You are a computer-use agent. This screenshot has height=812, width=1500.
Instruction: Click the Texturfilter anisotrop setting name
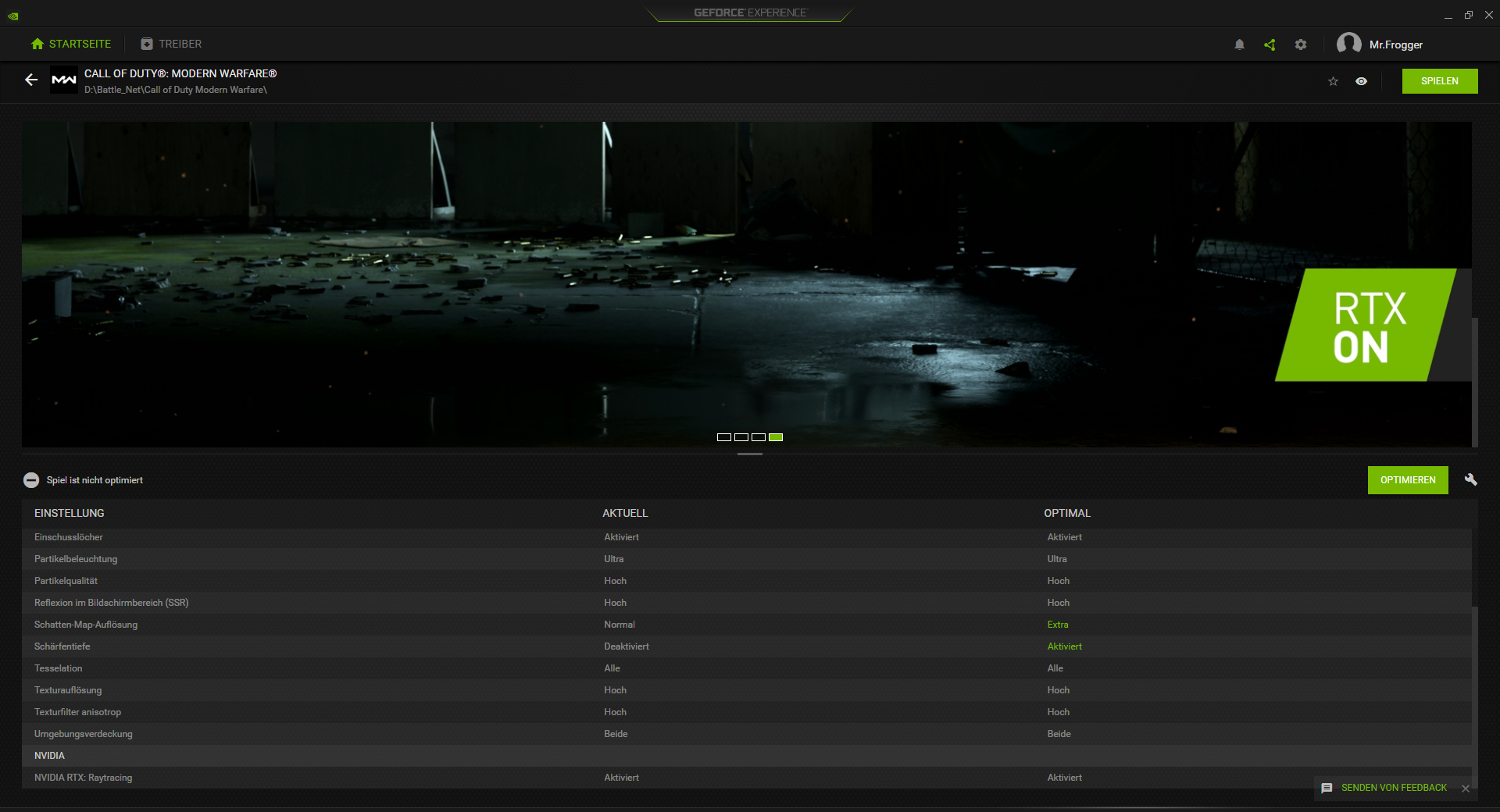pyautogui.click(x=78, y=712)
